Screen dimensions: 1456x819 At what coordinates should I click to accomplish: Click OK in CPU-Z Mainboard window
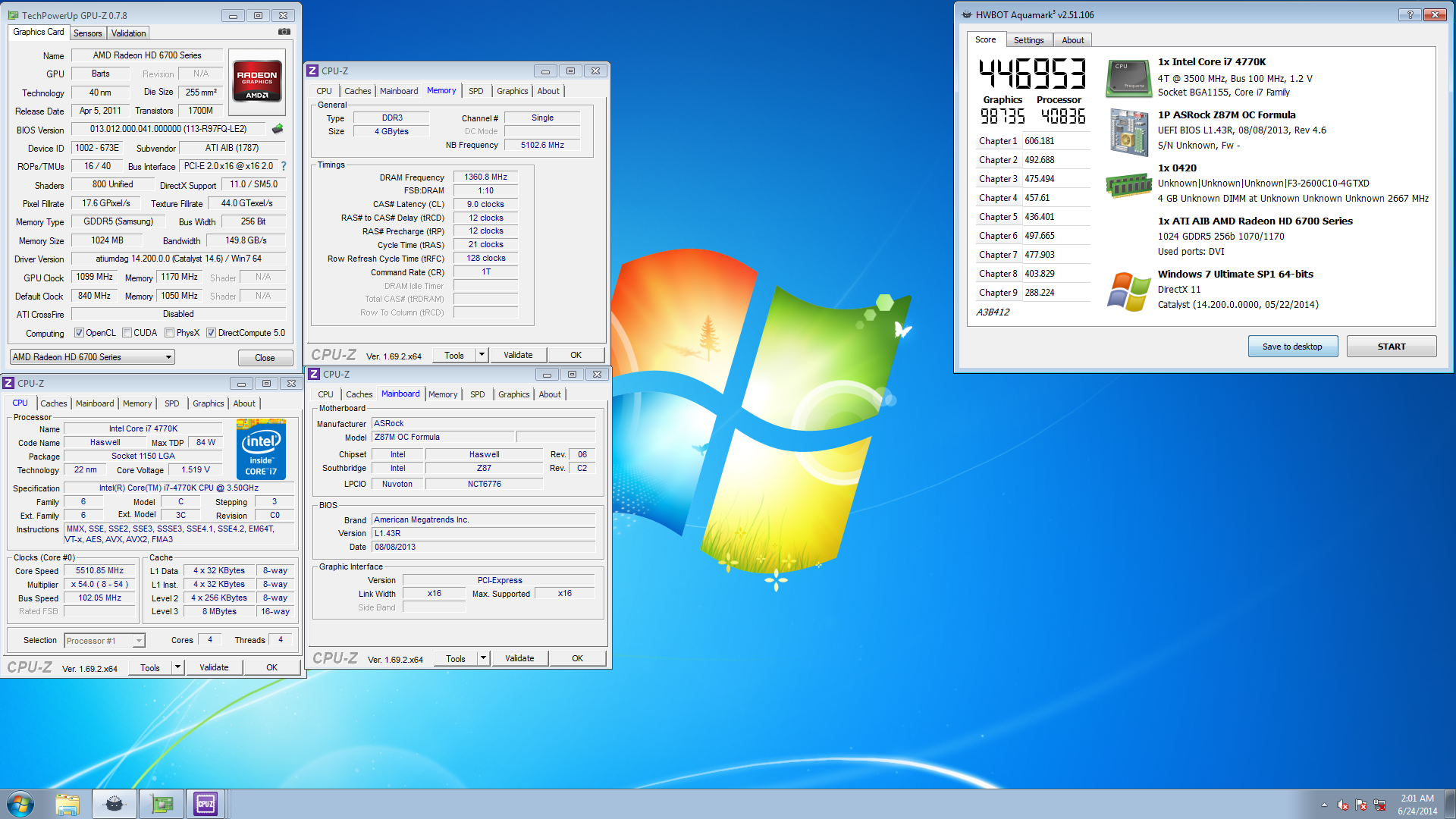(x=578, y=658)
